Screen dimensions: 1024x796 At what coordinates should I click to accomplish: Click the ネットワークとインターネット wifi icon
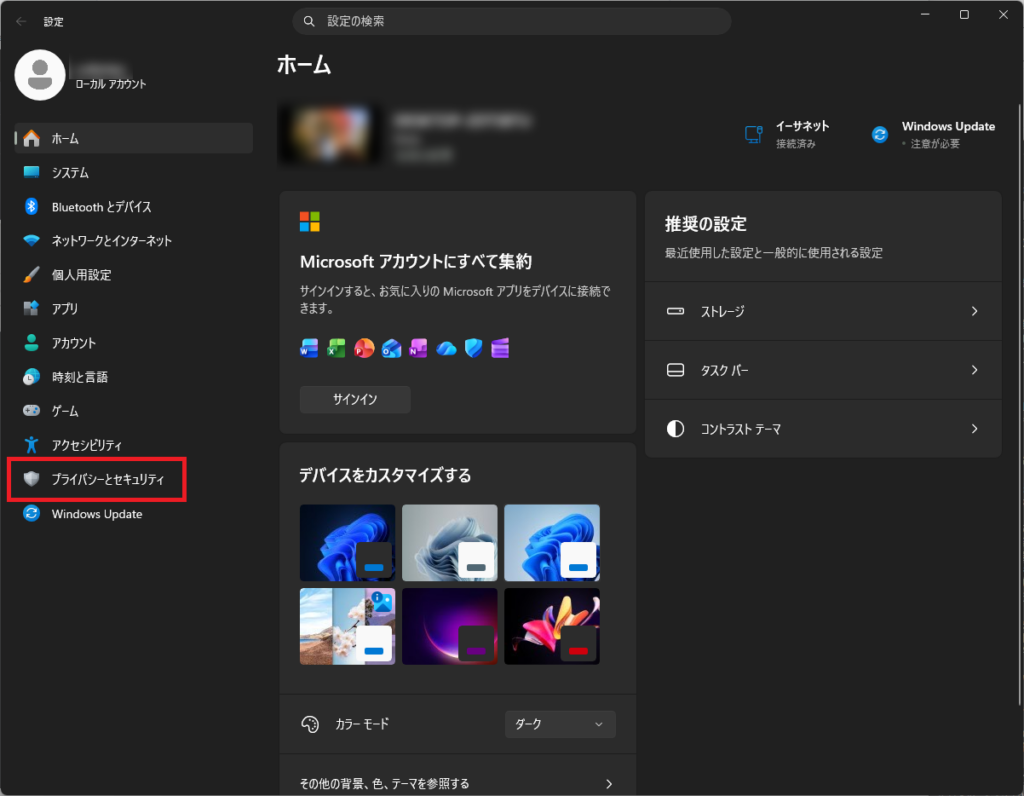tap(31, 240)
